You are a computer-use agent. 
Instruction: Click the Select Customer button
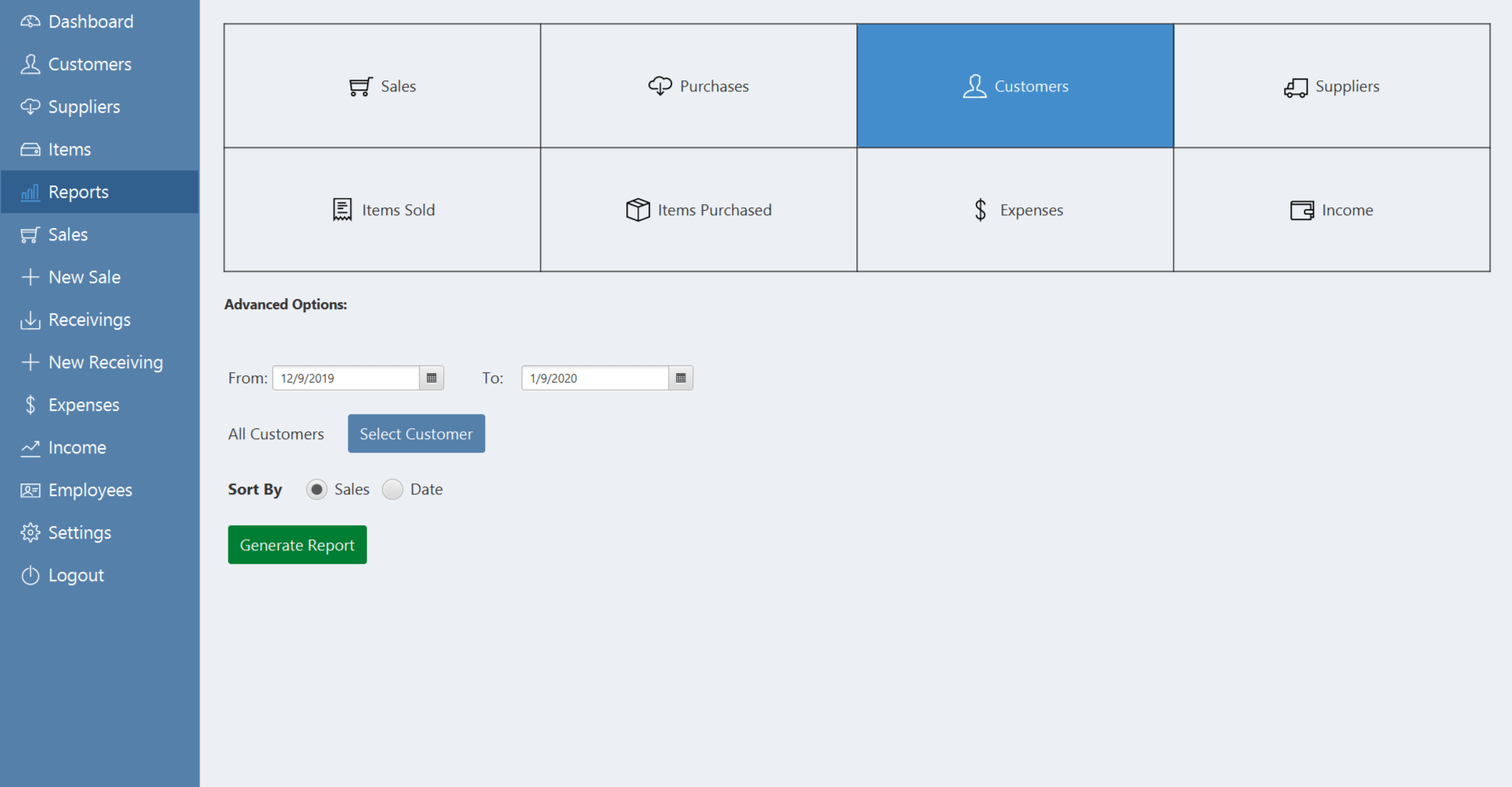(x=416, y=434)
